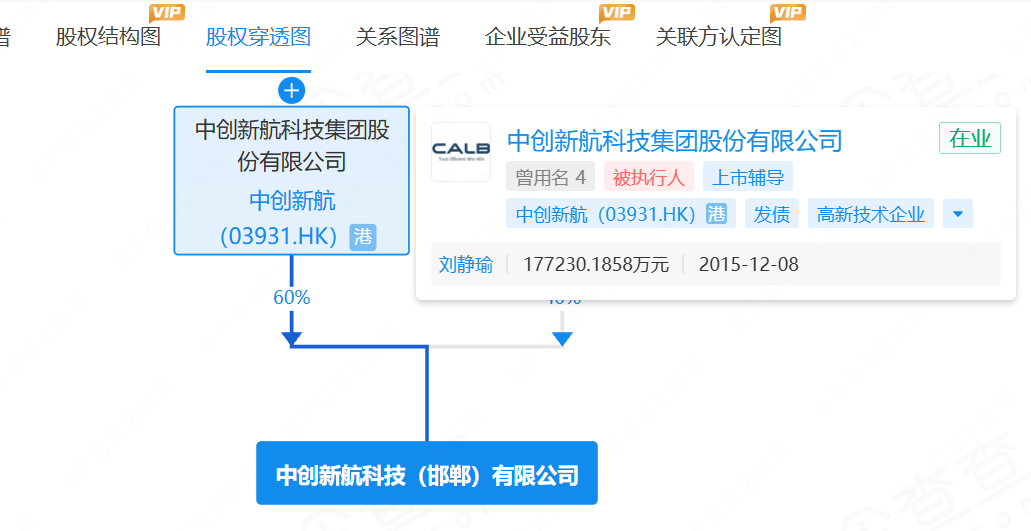Viewport: 1031px width, 531px height.
Task: Open the 中创新航科技集团股份有限公司 link in the popup
Action: pyautogui.click(x=675, y=141)
